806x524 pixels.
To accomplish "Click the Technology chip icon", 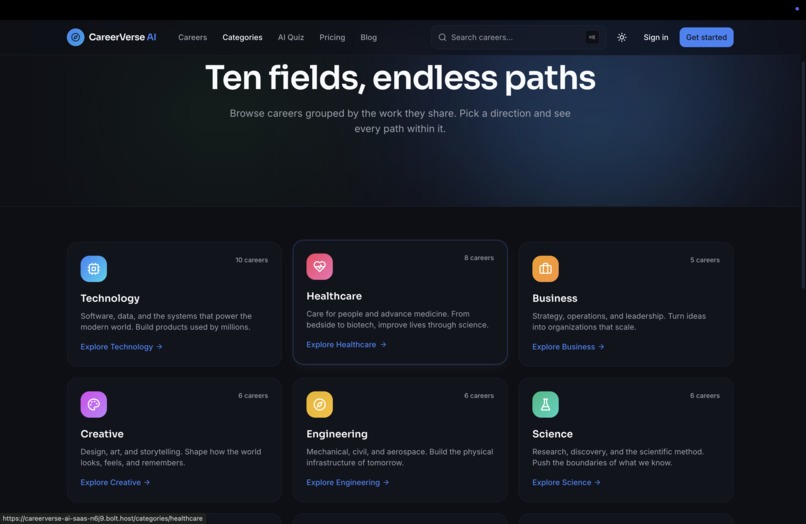I will [94, 268].
